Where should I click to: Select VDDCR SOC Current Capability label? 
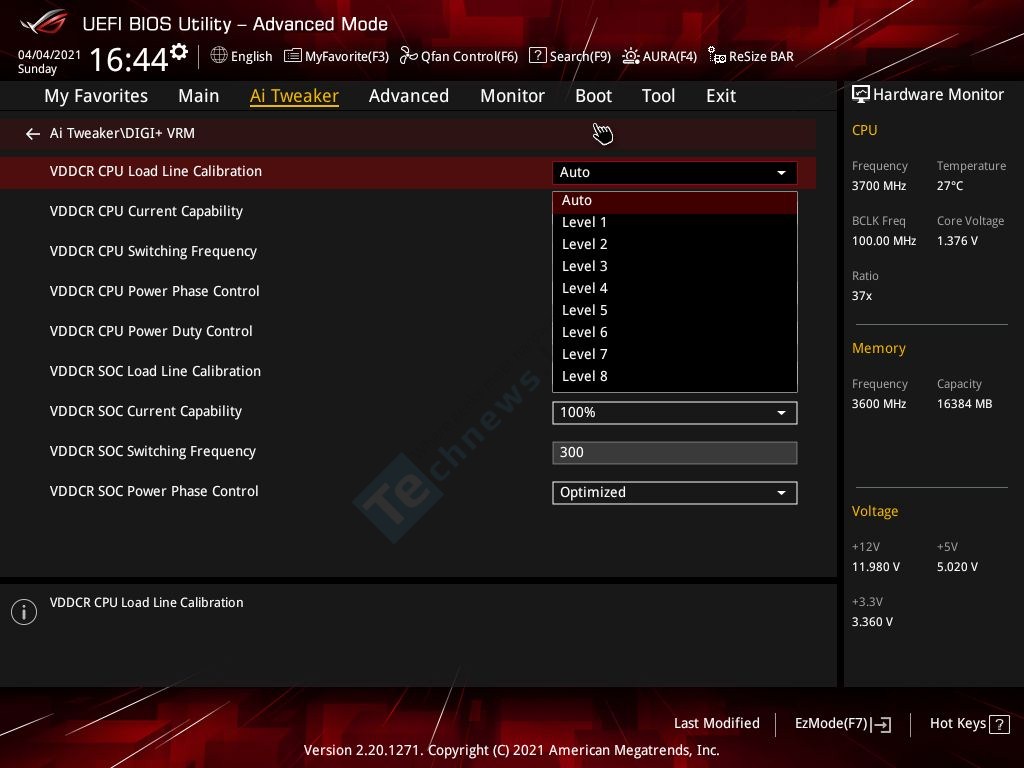(146, 411)
